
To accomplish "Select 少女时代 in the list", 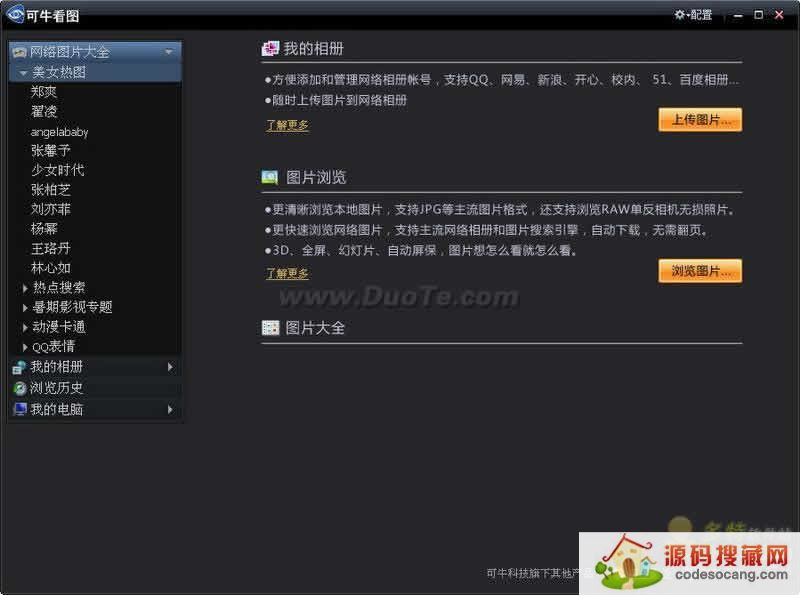I will click(58, 170).
